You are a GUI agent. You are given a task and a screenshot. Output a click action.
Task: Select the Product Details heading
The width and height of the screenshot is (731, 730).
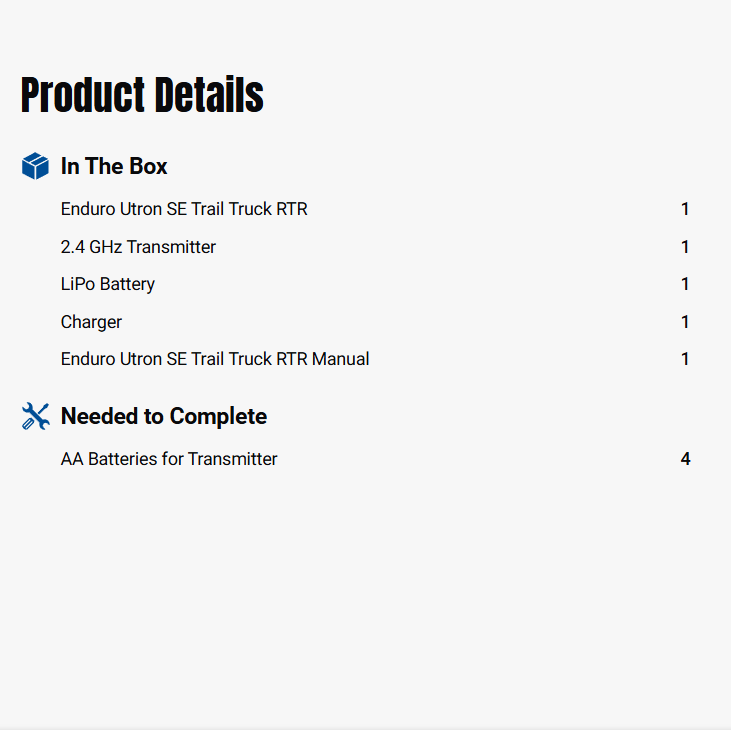click(142, 95)
